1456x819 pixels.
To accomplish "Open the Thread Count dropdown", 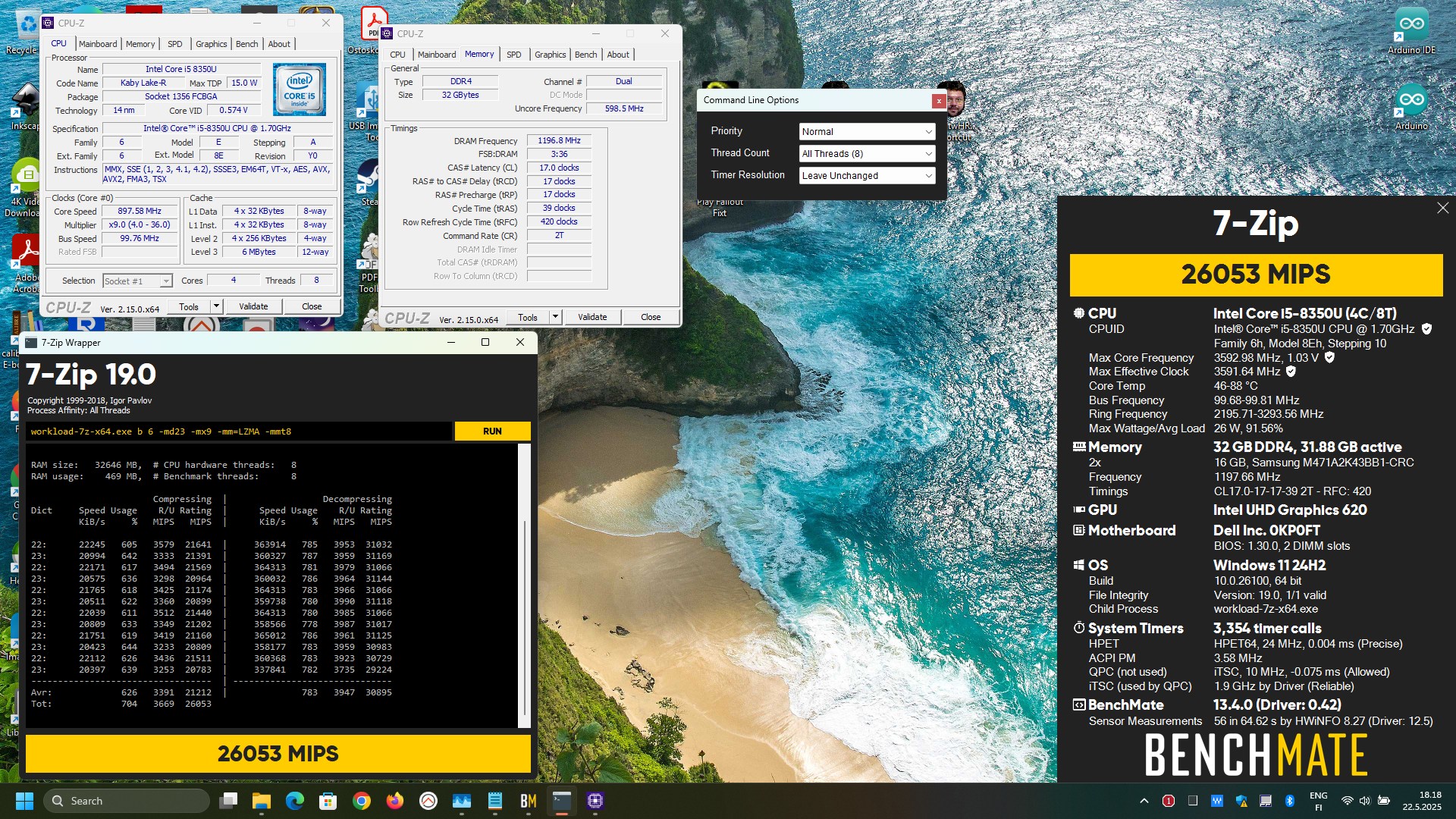I will pos(867,154).
